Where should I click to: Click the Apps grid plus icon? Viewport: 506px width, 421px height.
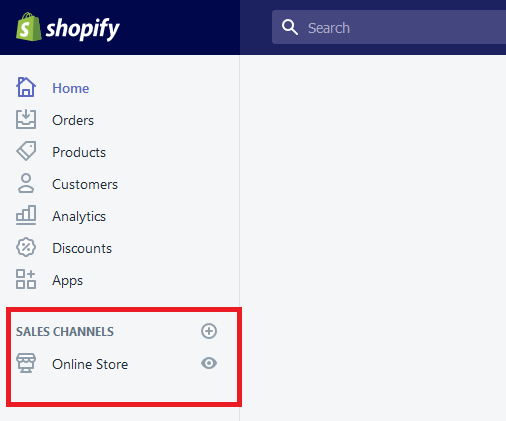pyautogui.click(x=26, y=279)
